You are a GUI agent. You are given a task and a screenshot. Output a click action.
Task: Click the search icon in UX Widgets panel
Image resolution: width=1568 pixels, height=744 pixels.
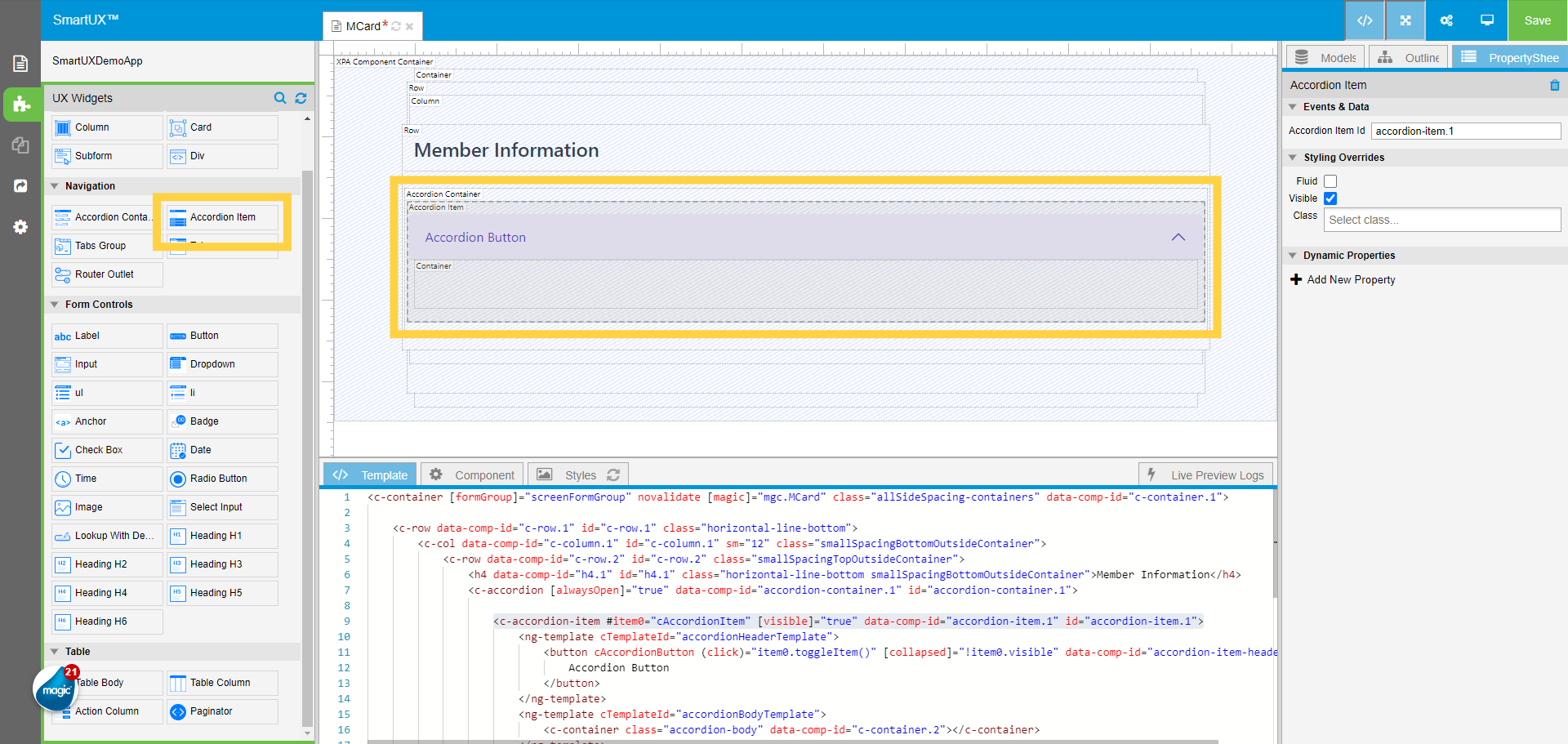click(280, 98)
